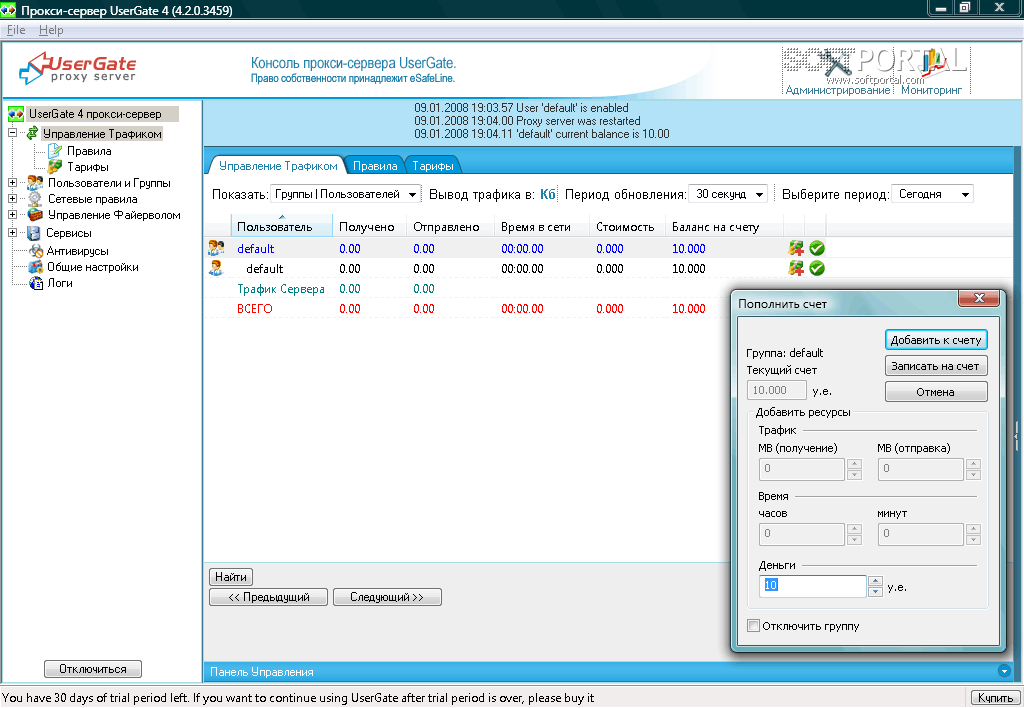
Task: Sort by the Пользователь column header
Action: (x=281, y=226)
